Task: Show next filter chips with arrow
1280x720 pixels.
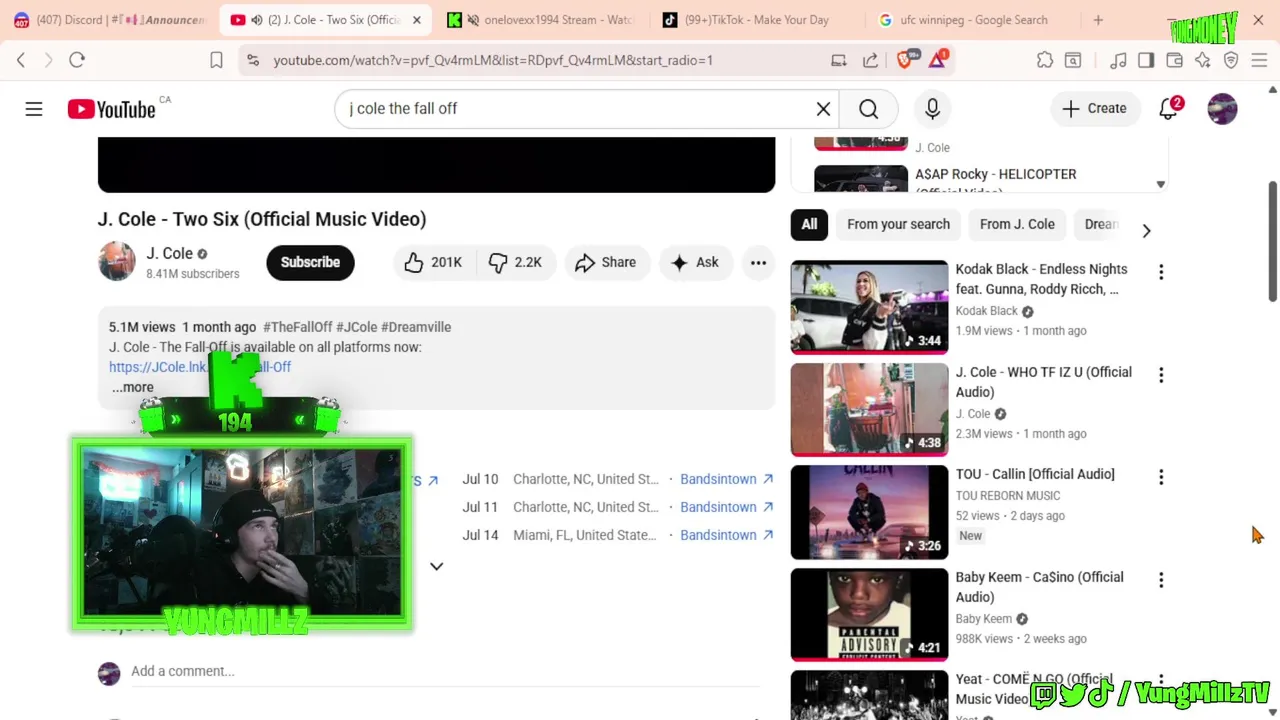Action: 1146,230
